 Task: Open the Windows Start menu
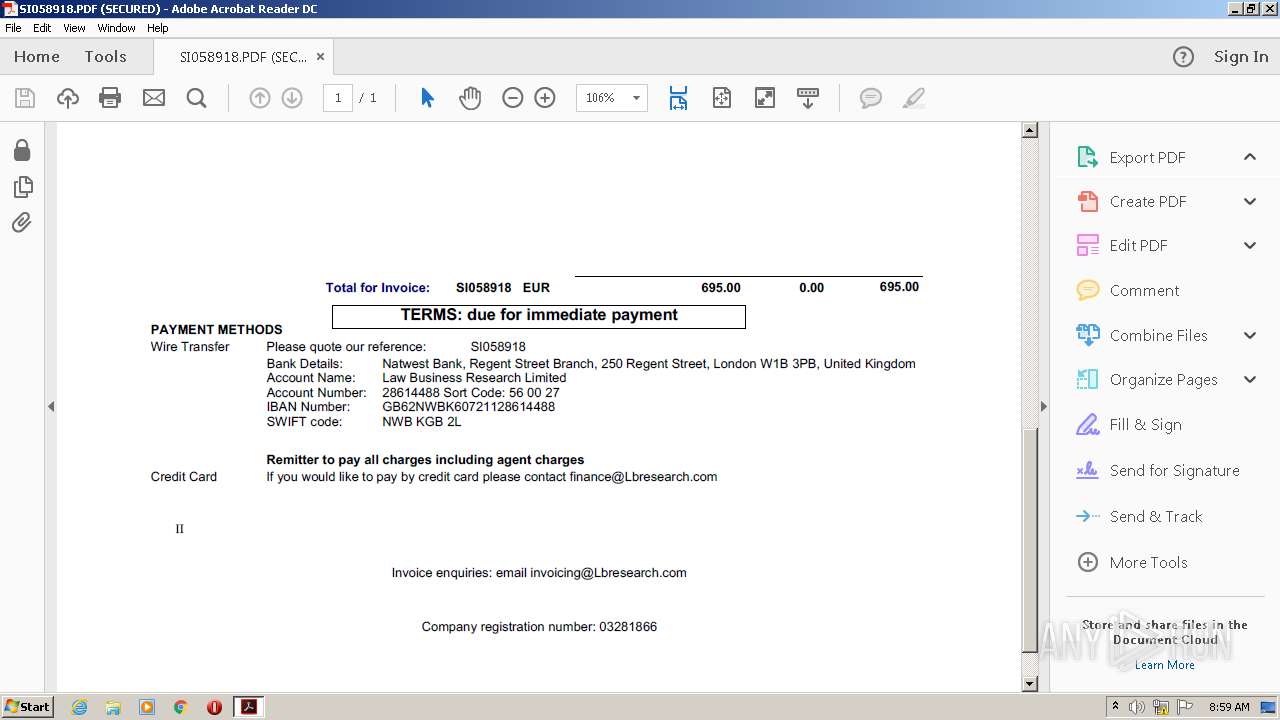(28, 707)
